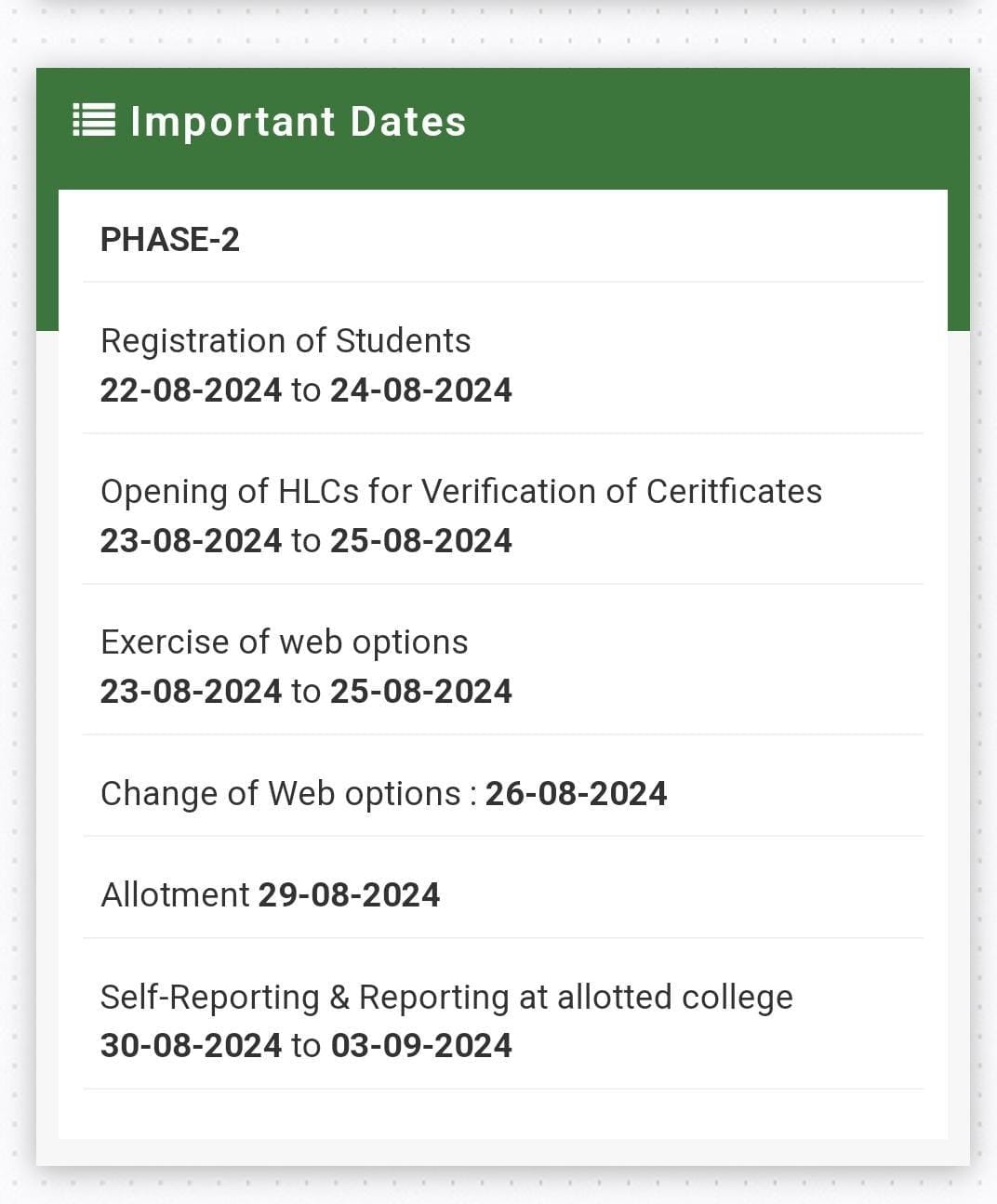Viewport: 997px width, 1204px height.
Task: Click the HLC verification end date 25-08-2024
Action: pos(420,541)
